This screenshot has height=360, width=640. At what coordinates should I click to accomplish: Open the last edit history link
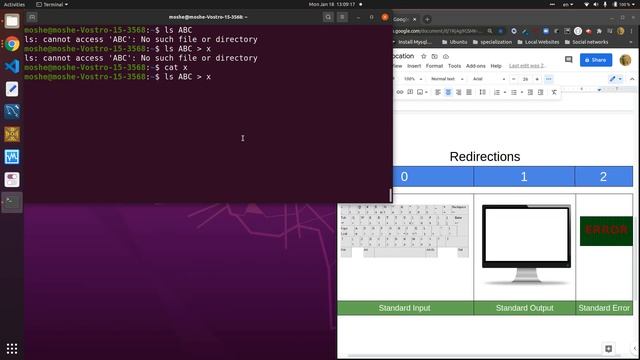[x=527, y=66]
